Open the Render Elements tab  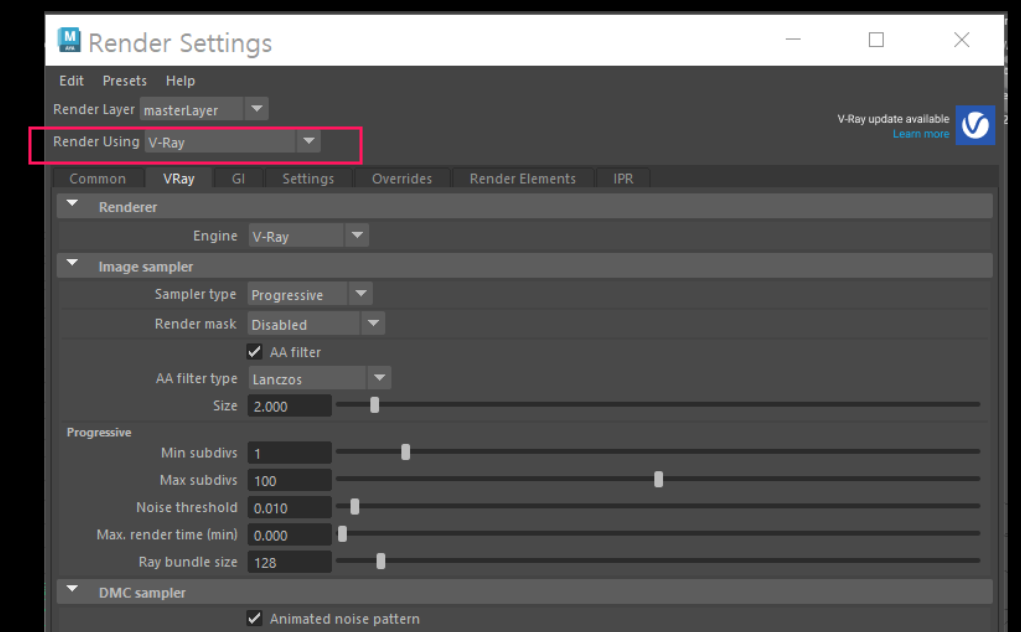pyautogui.click(x=523, y=178)
